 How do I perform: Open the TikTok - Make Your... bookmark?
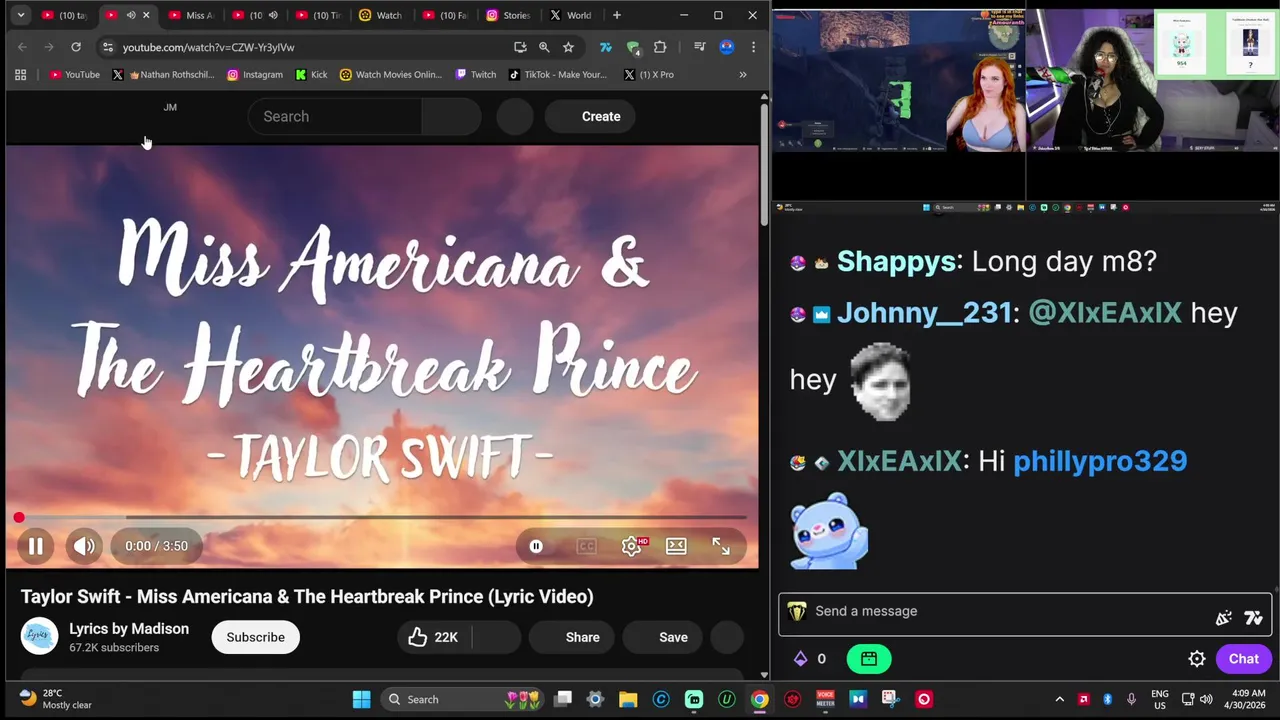point(558,75)
